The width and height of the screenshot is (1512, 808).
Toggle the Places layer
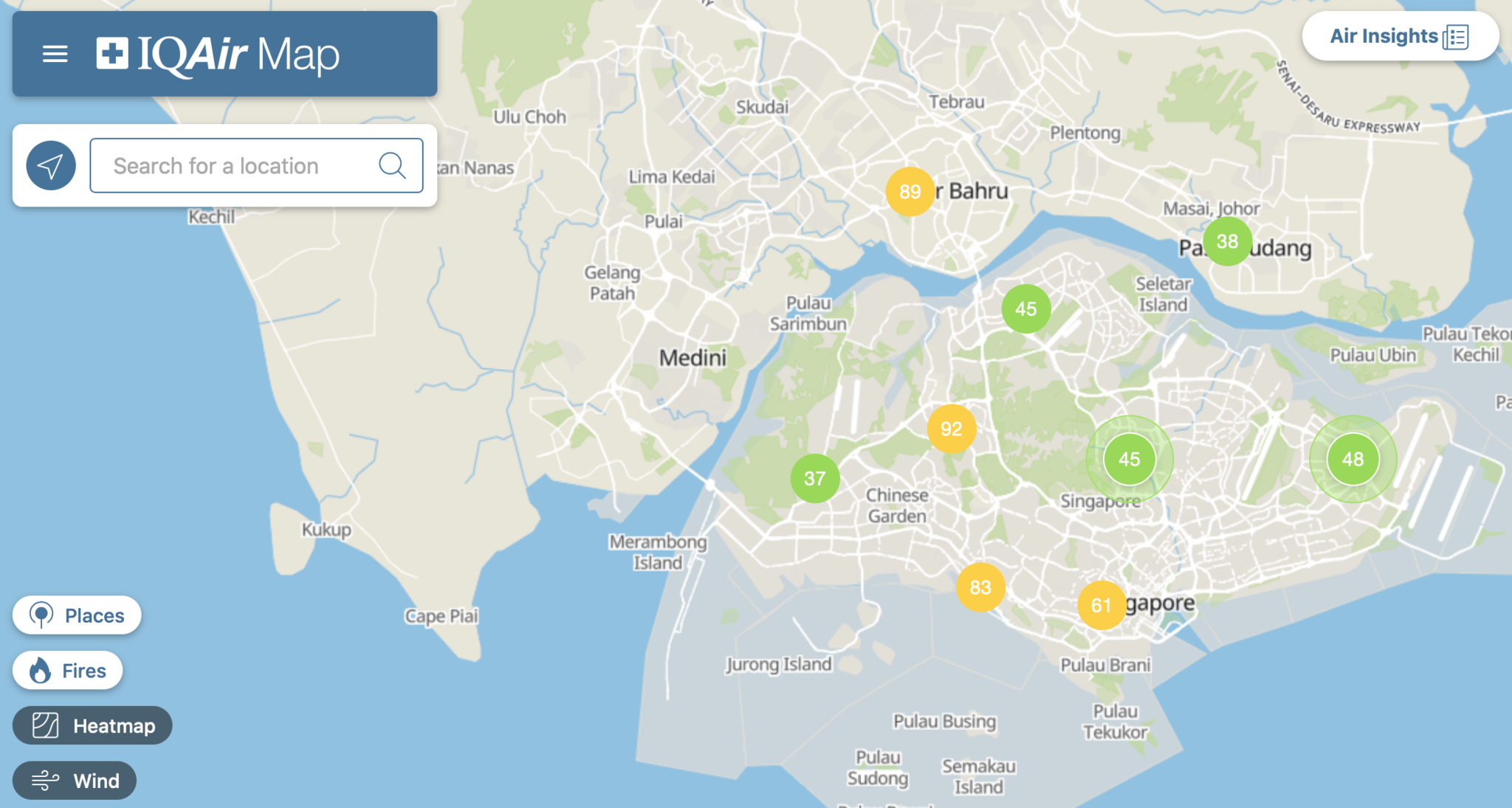tap(77, 615)
